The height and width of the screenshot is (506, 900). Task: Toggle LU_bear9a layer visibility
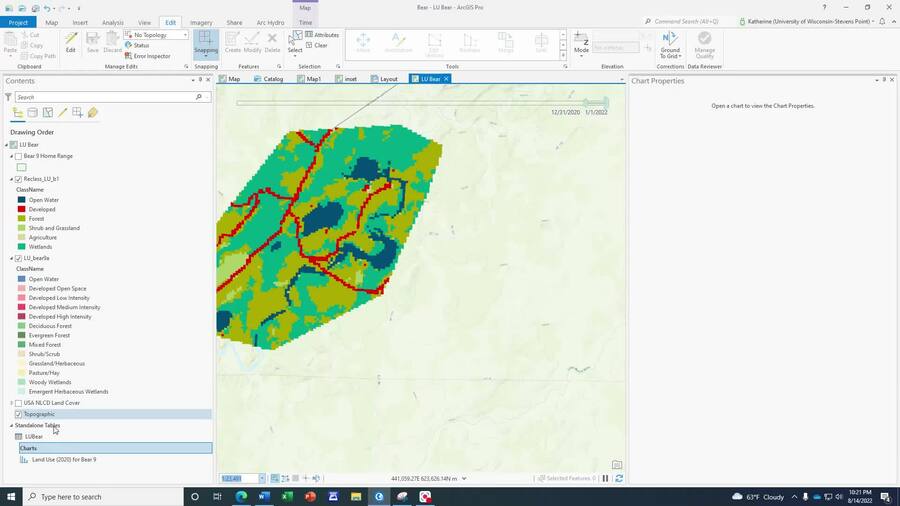click(18, 258)
